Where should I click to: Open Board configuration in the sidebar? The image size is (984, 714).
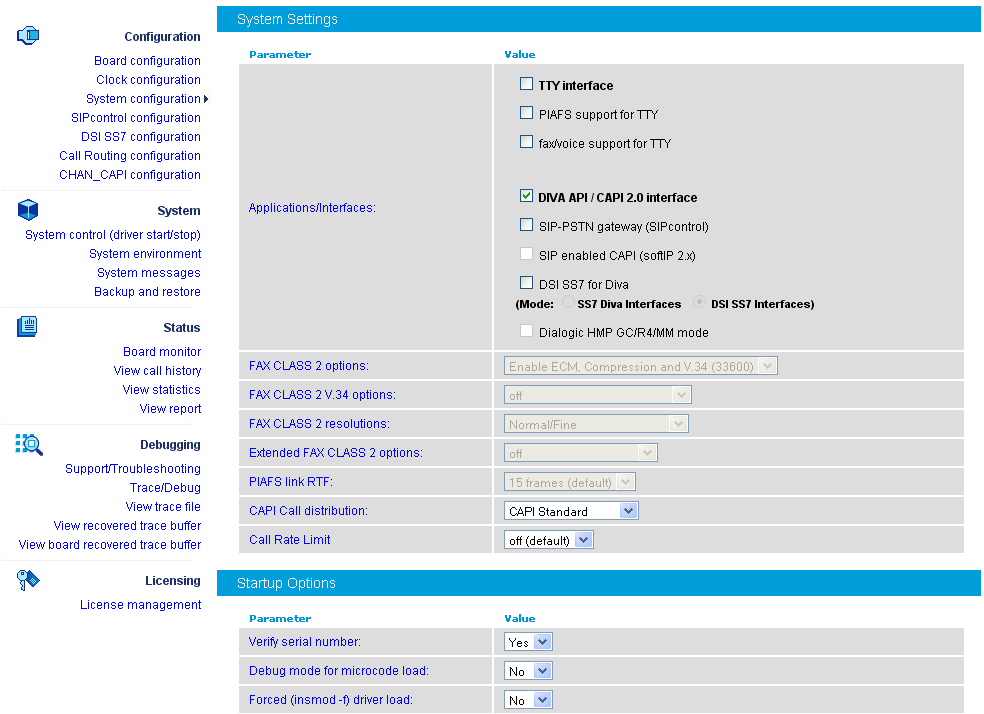click(147, 61)
